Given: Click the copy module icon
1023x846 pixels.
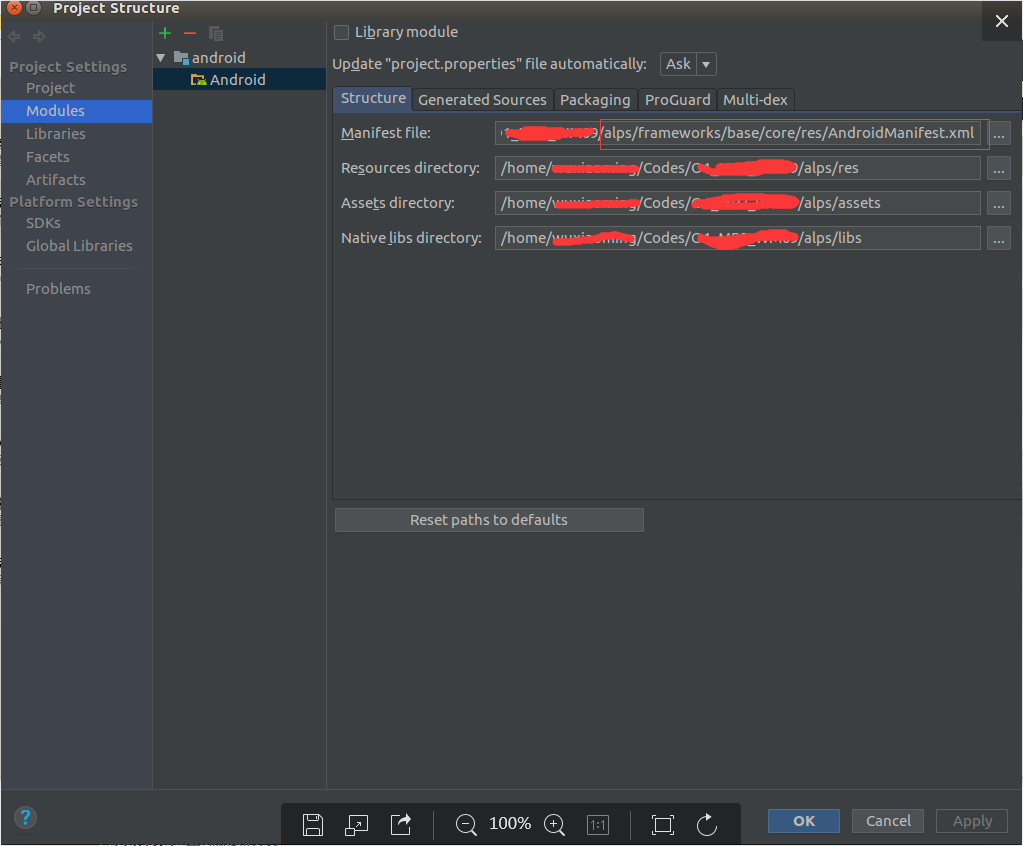Looking at the screenshot, I should coord(215,32).
